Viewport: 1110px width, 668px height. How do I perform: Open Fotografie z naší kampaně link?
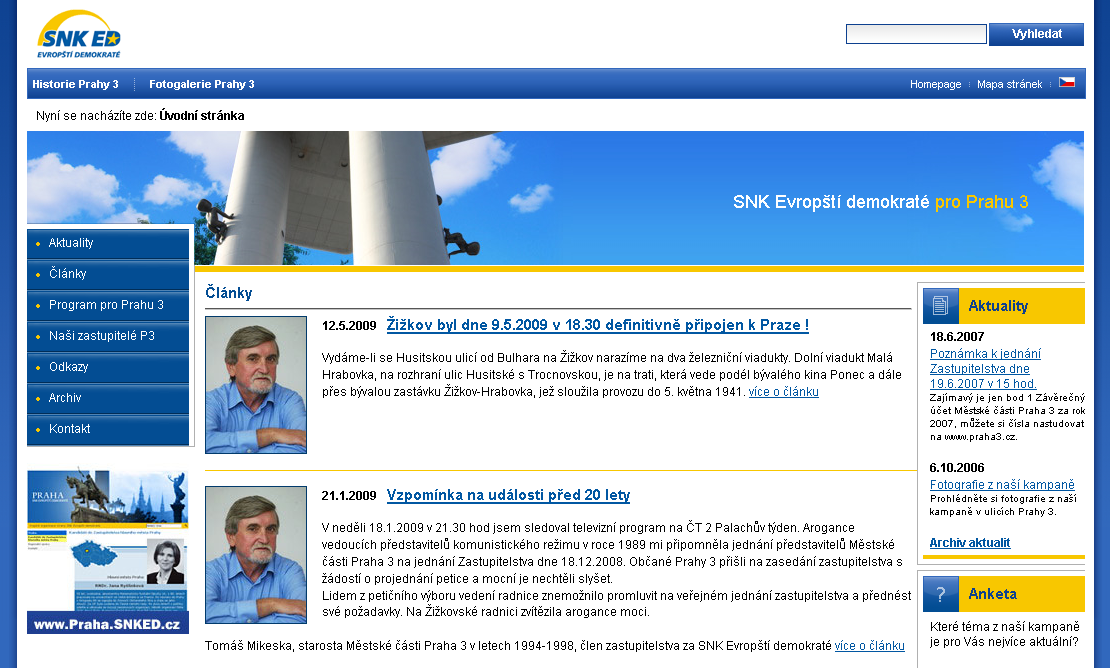click(1002, 485)
